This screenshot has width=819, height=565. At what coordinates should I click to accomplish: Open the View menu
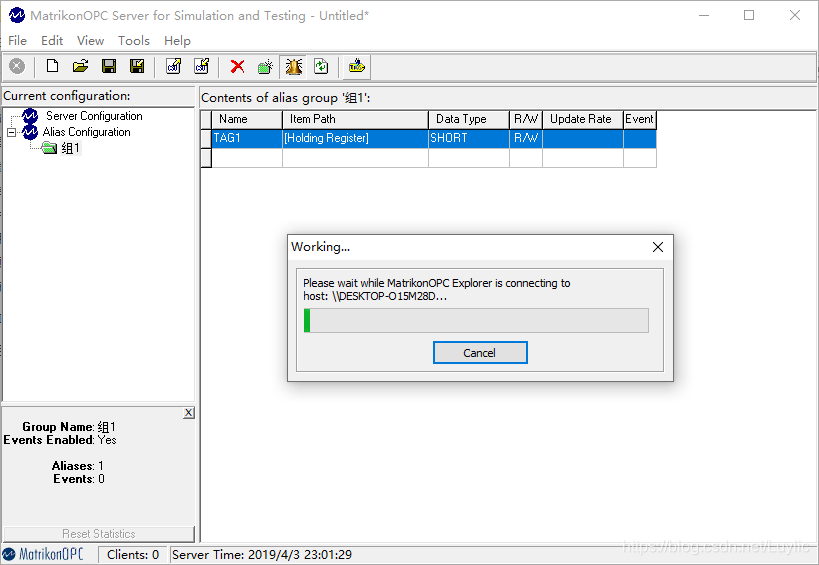pyautogui.click(x=90, y=41)
